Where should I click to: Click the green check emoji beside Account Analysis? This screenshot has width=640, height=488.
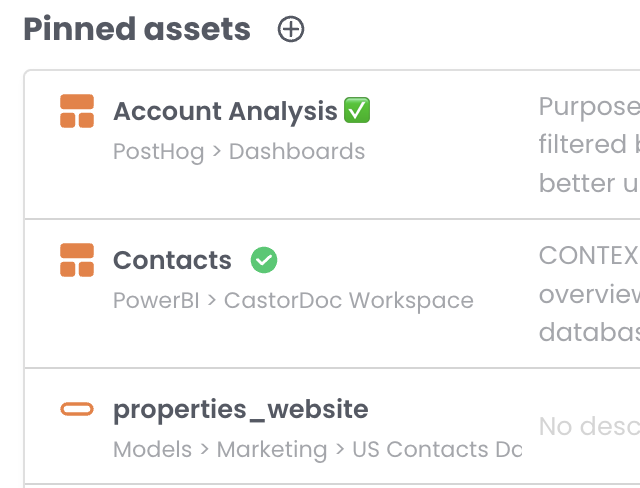pos(357,110)
